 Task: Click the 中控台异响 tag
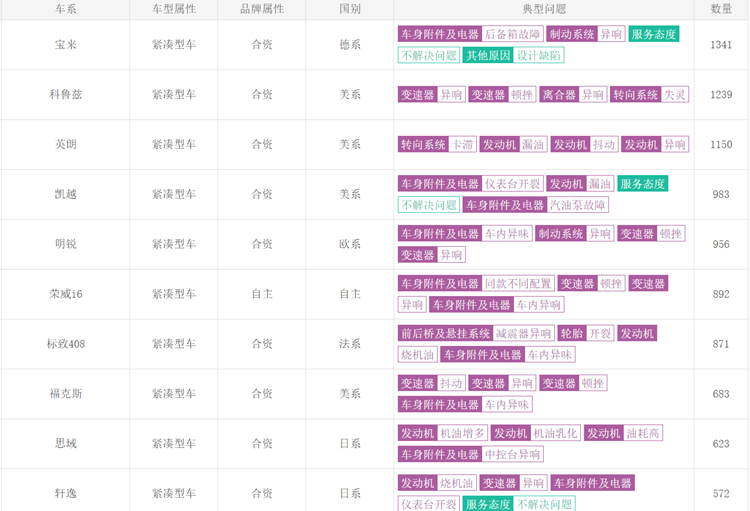512,454
